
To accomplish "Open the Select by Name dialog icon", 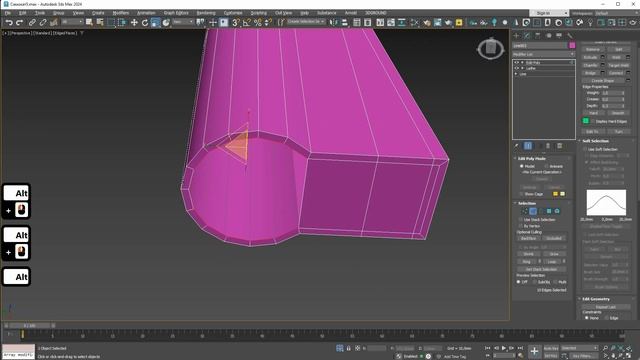I will (x=100, y=23).
